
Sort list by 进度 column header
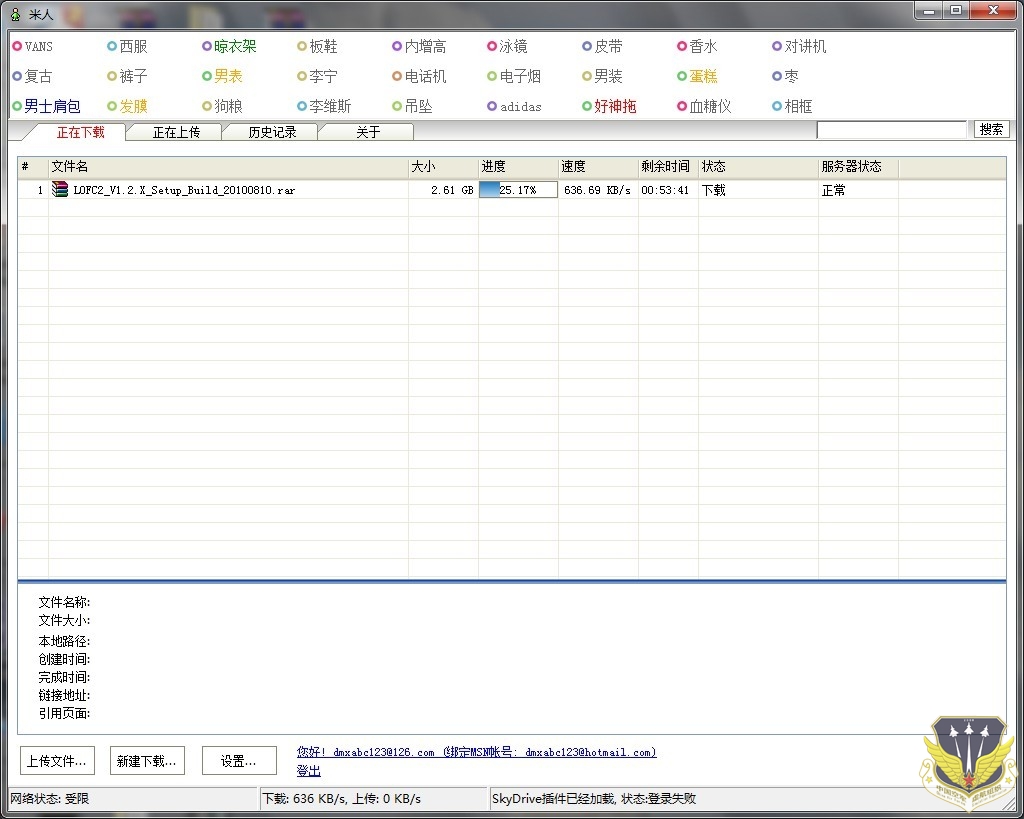(519, 167)
